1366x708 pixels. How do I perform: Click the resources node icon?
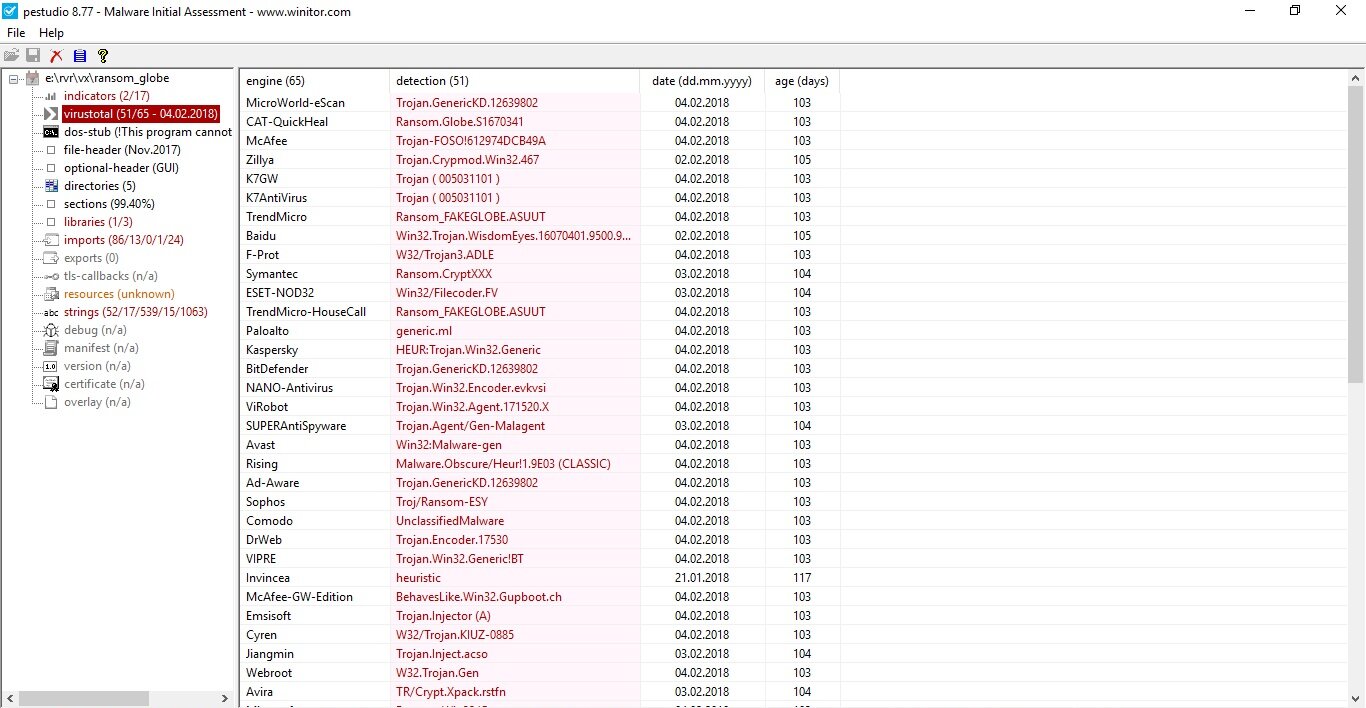(51, 294)
